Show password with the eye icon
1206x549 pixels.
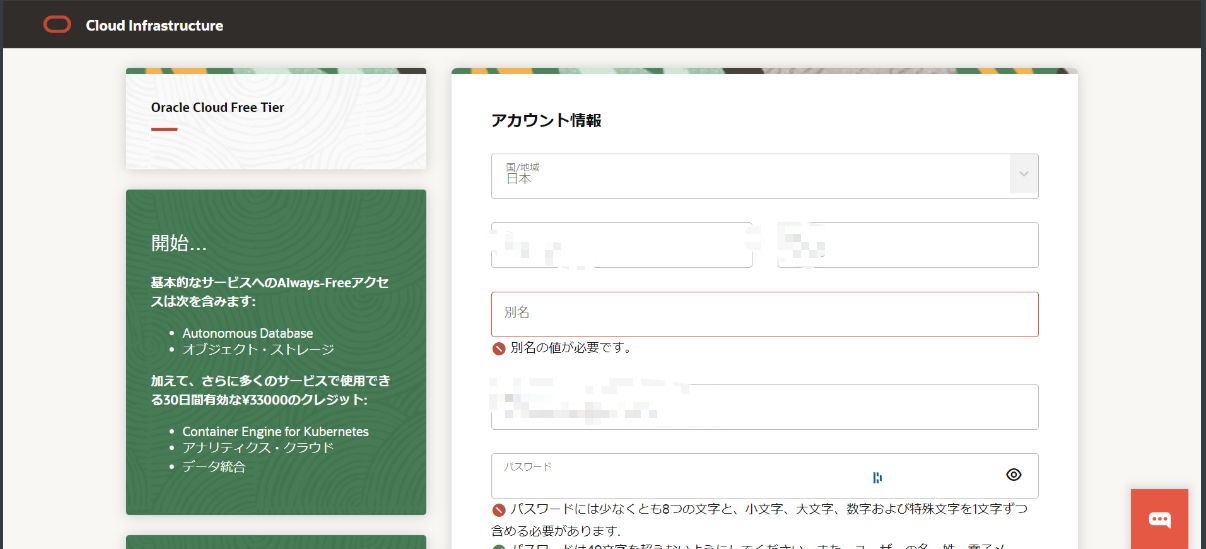click(x=1013, y=475)
